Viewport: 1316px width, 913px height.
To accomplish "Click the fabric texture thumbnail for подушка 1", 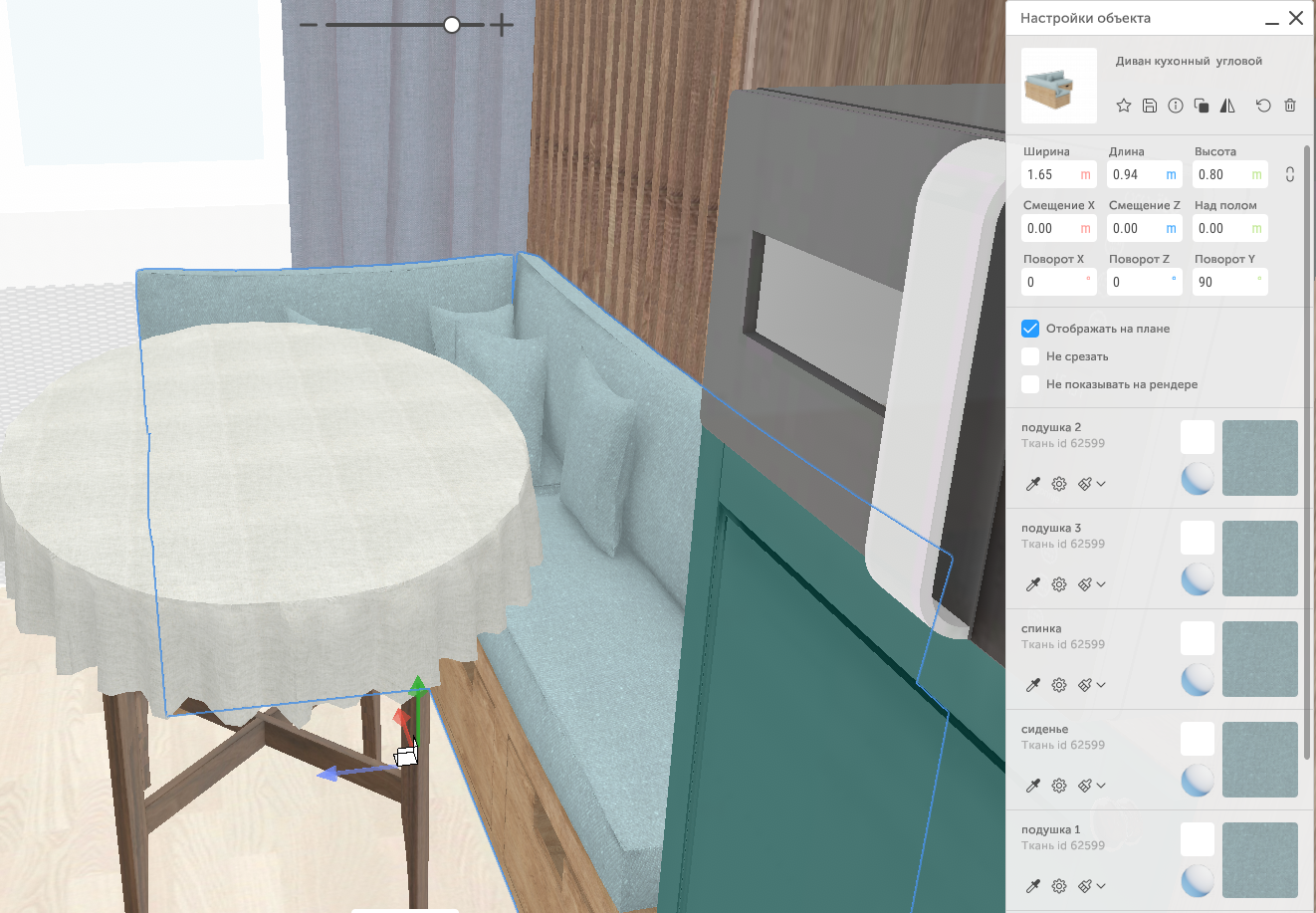I will (1260, 860).
